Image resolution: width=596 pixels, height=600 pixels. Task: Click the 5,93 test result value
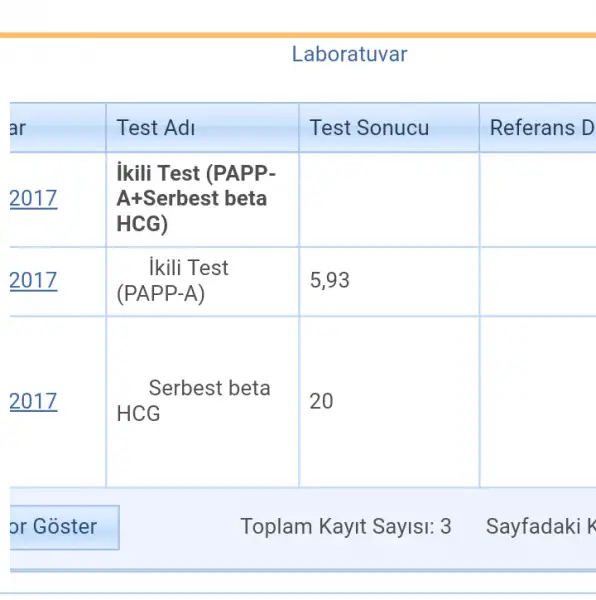point(330,280)
